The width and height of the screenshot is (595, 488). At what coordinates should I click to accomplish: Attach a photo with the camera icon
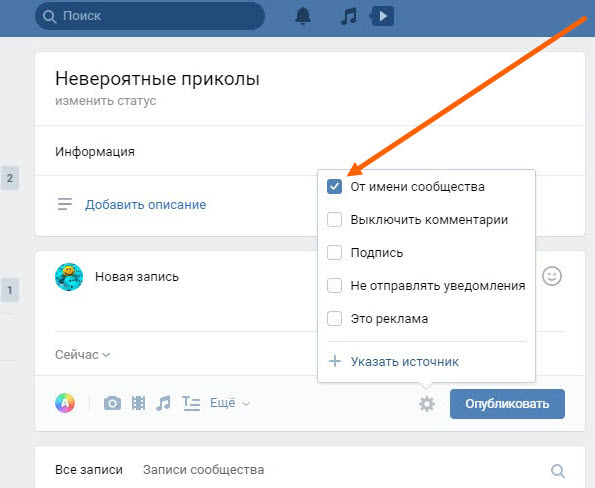click(x=112, y=403)
